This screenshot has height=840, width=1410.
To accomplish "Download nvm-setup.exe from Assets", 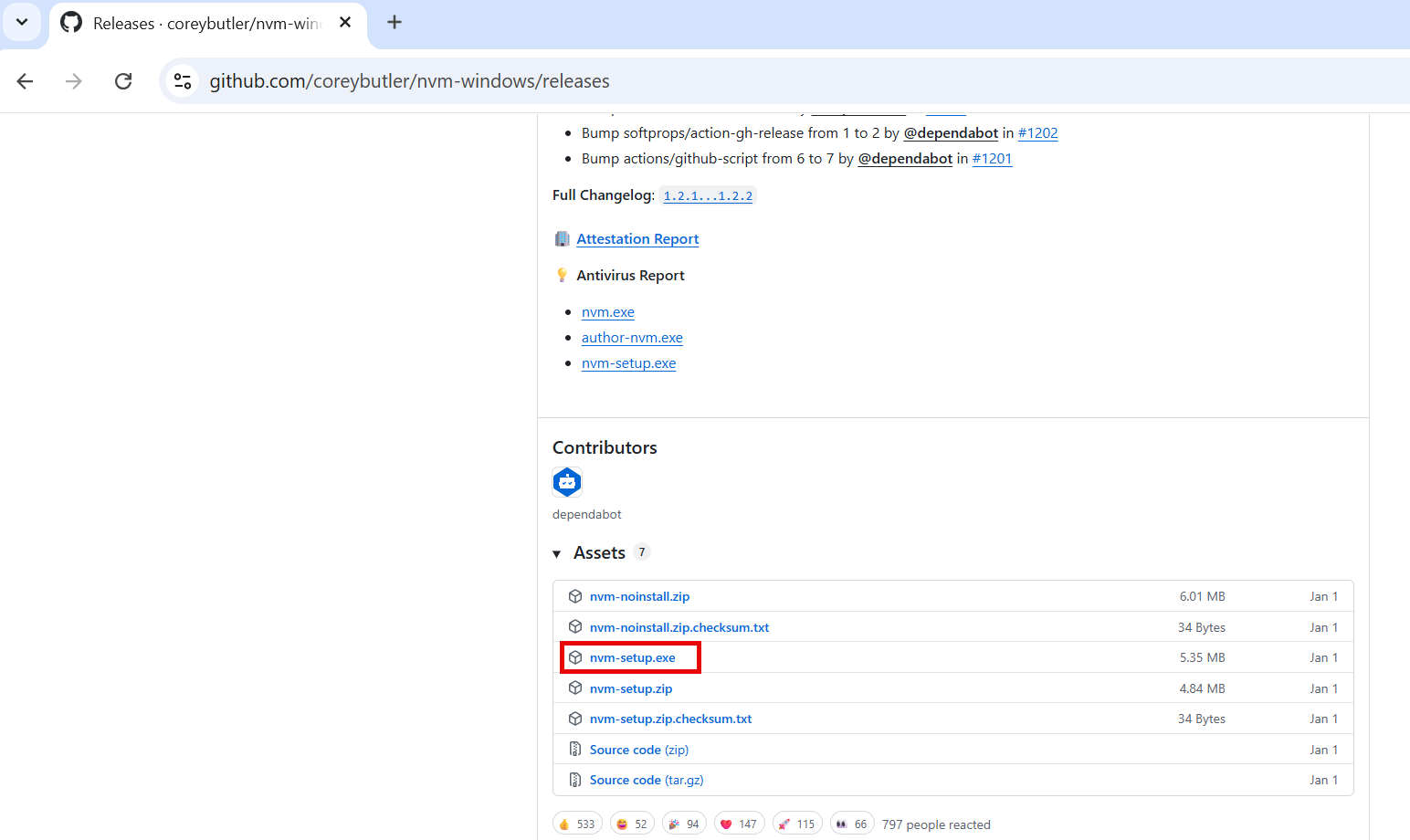I will 633,657.
